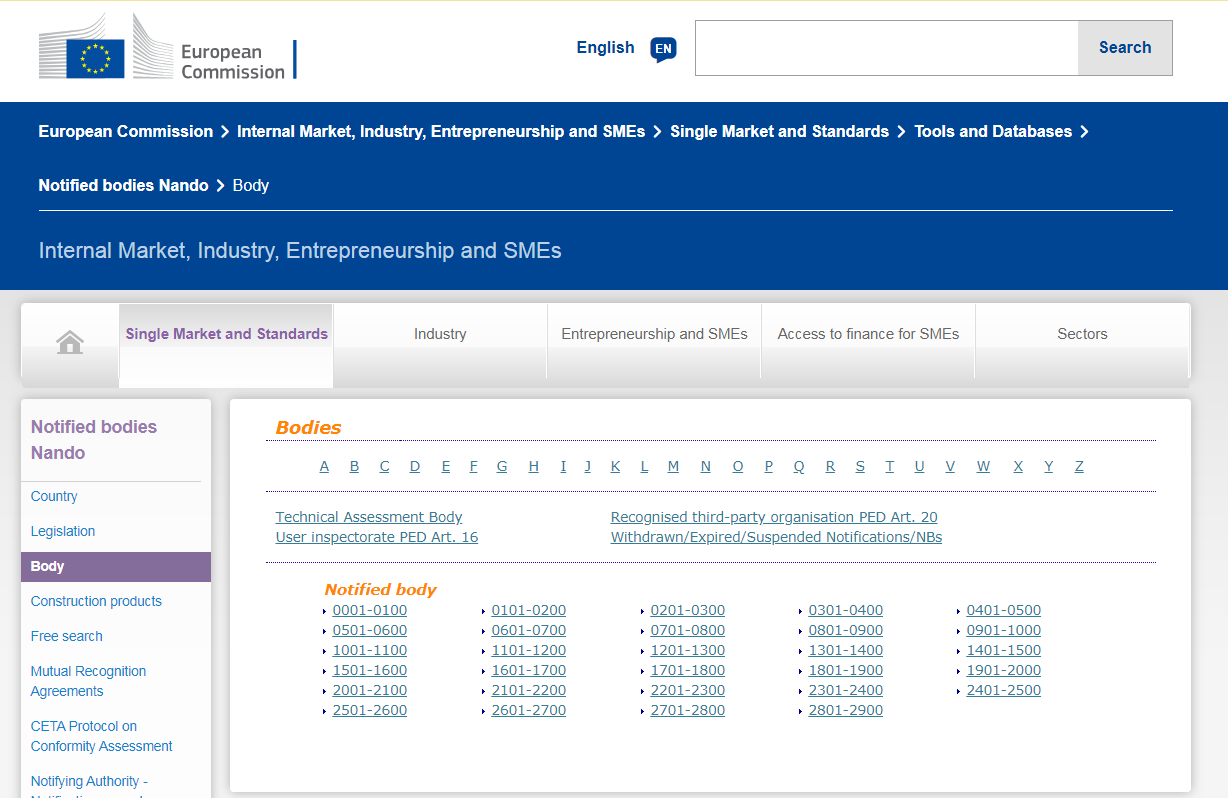The image size is (1228, 798).
Task: Open notified body range 0301-0400
Action: point(846,610)
